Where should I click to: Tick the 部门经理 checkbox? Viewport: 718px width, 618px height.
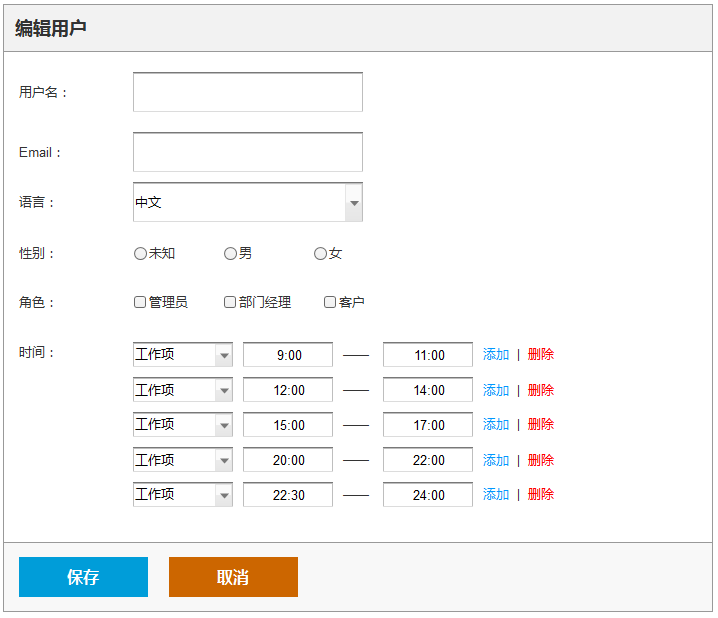point(230,302)
